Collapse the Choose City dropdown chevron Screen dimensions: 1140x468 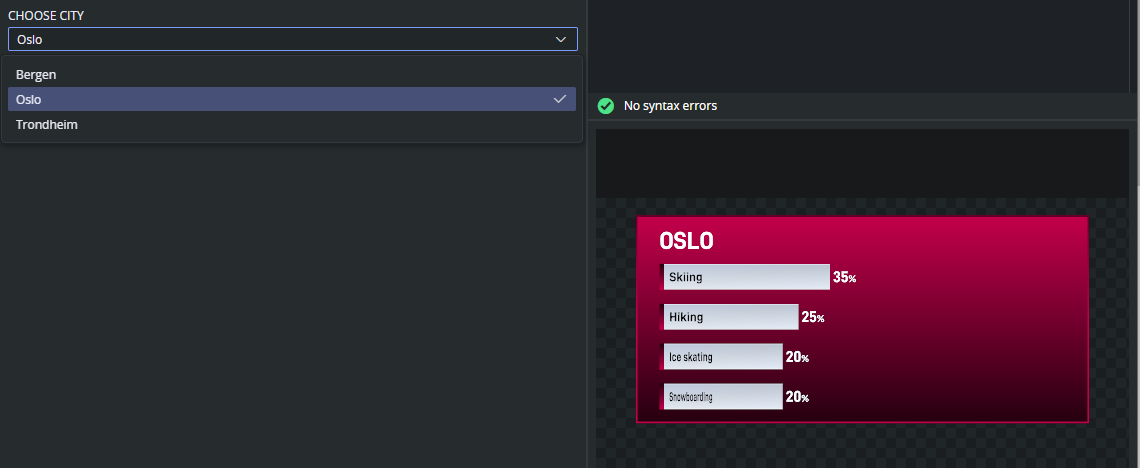click(x=560, y=39)
